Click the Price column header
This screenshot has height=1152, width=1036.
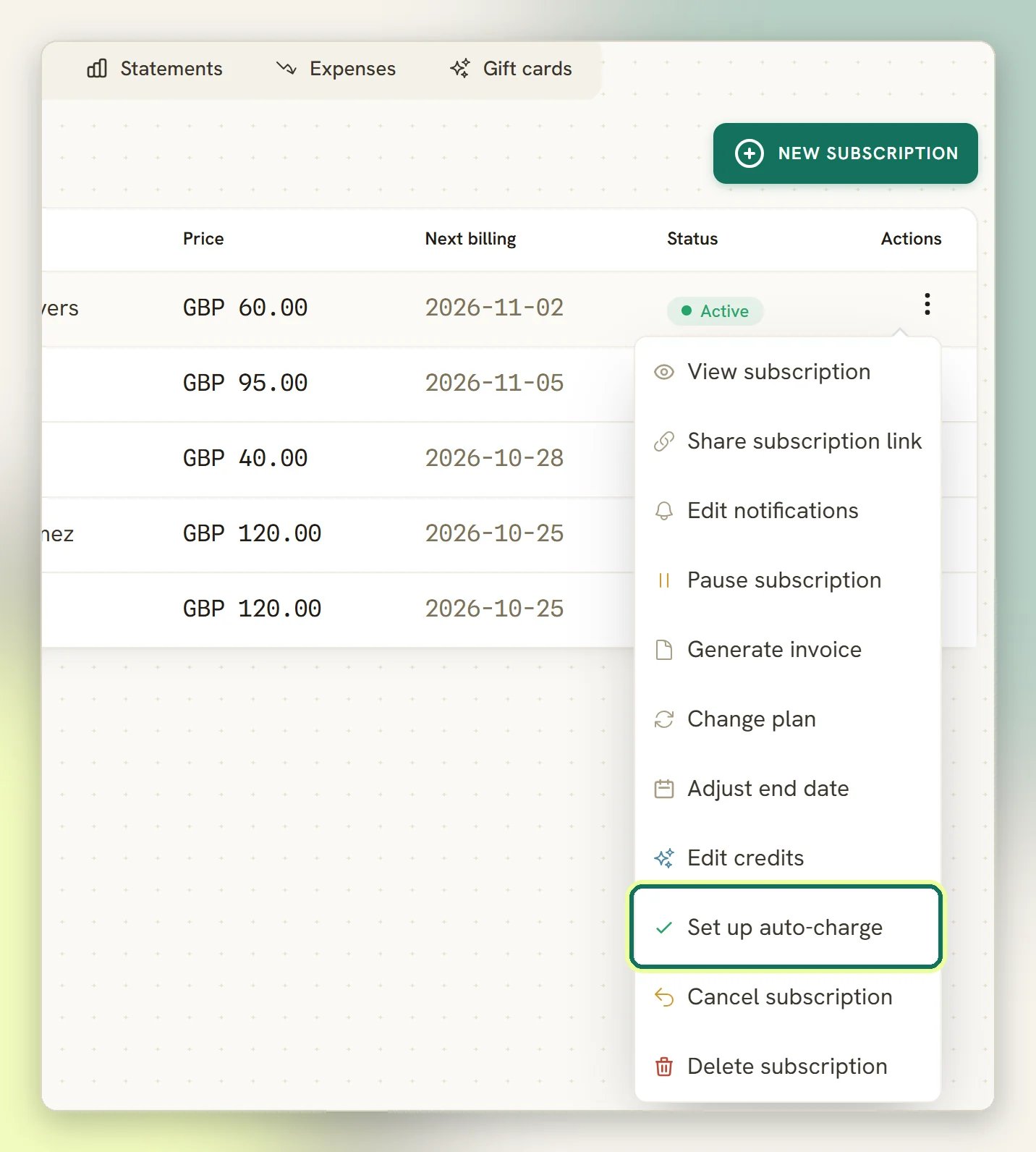(203, 239)
